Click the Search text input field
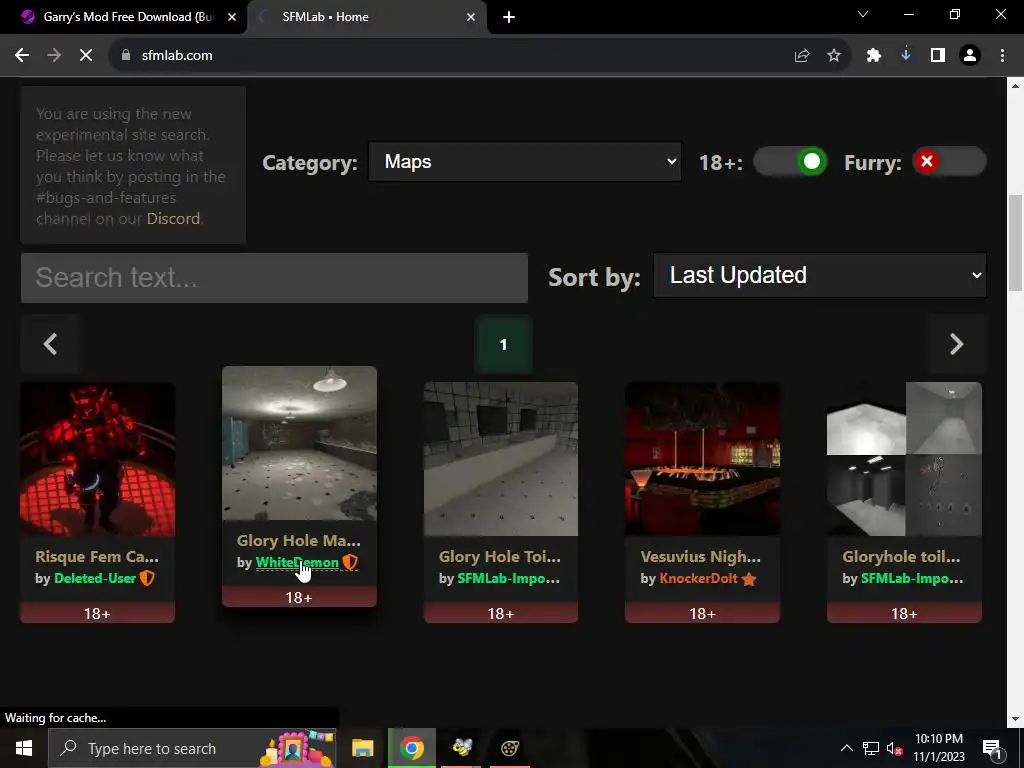 click(x=274, y=278)
